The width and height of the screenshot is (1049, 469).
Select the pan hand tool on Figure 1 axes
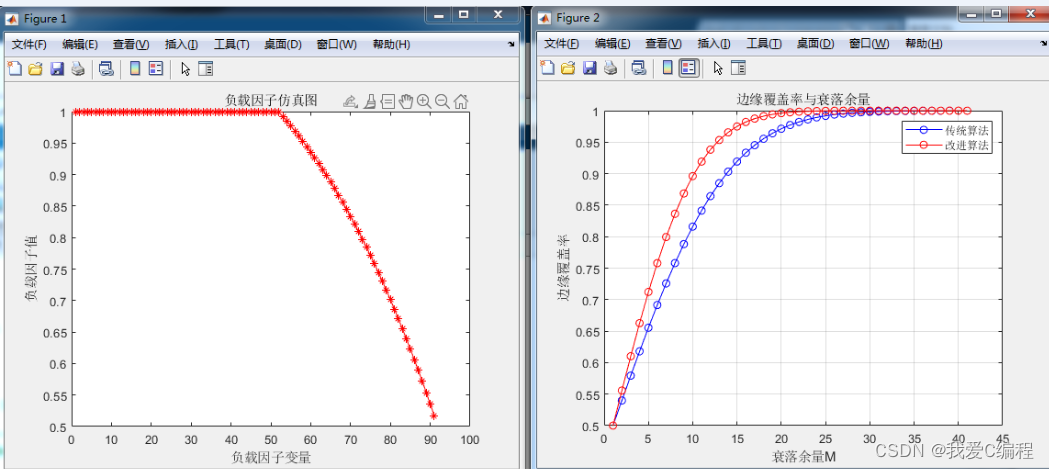(406, 102)
